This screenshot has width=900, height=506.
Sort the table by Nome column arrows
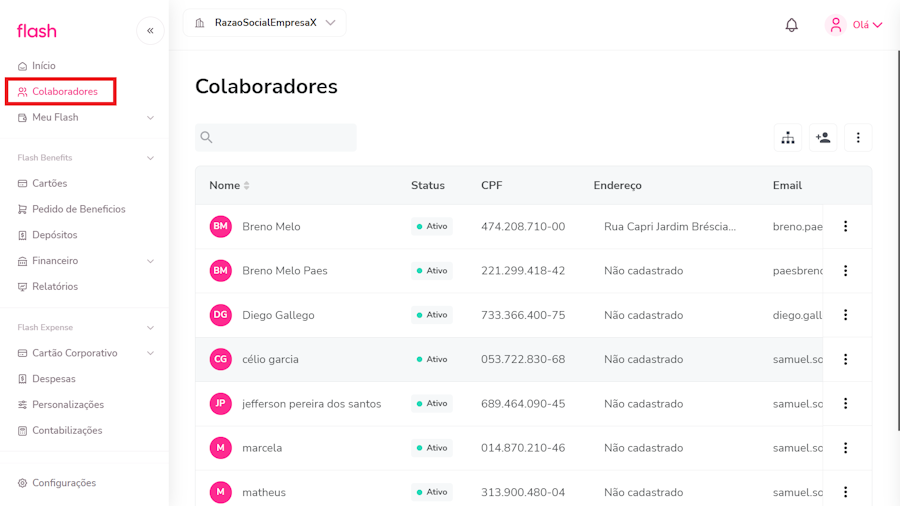[x=247, y=186]
